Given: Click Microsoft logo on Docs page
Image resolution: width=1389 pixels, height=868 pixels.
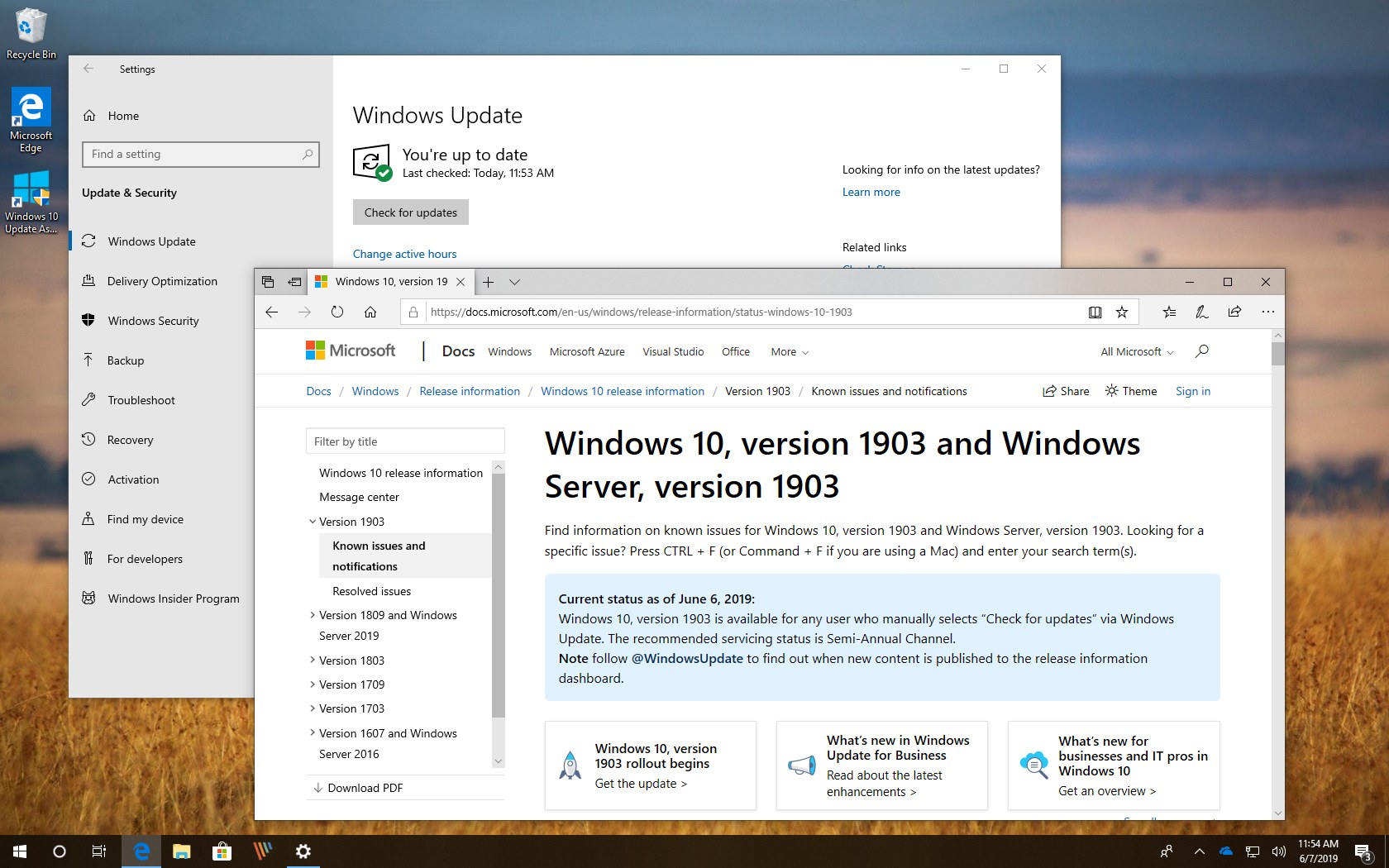Looking at the screenshot, I should point(351,351).
